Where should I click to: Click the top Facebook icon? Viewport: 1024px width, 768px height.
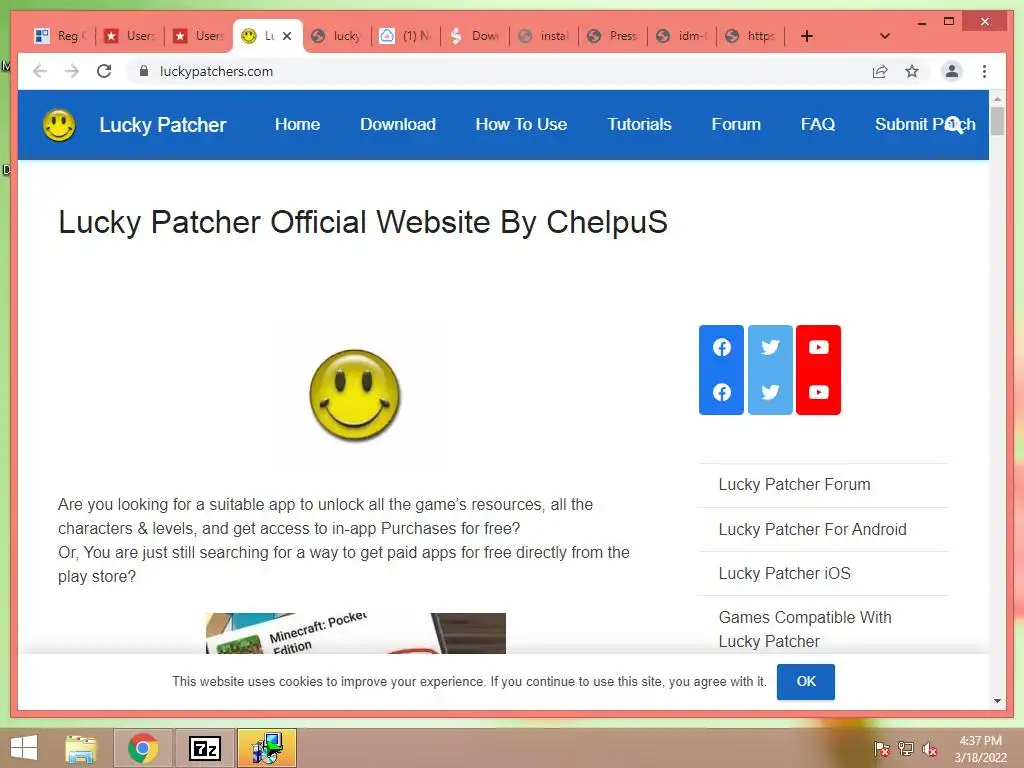click(722, 347)
